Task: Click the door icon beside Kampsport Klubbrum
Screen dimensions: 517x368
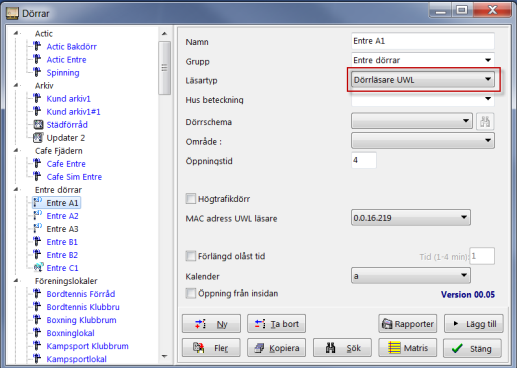Action: coord(37,345)
